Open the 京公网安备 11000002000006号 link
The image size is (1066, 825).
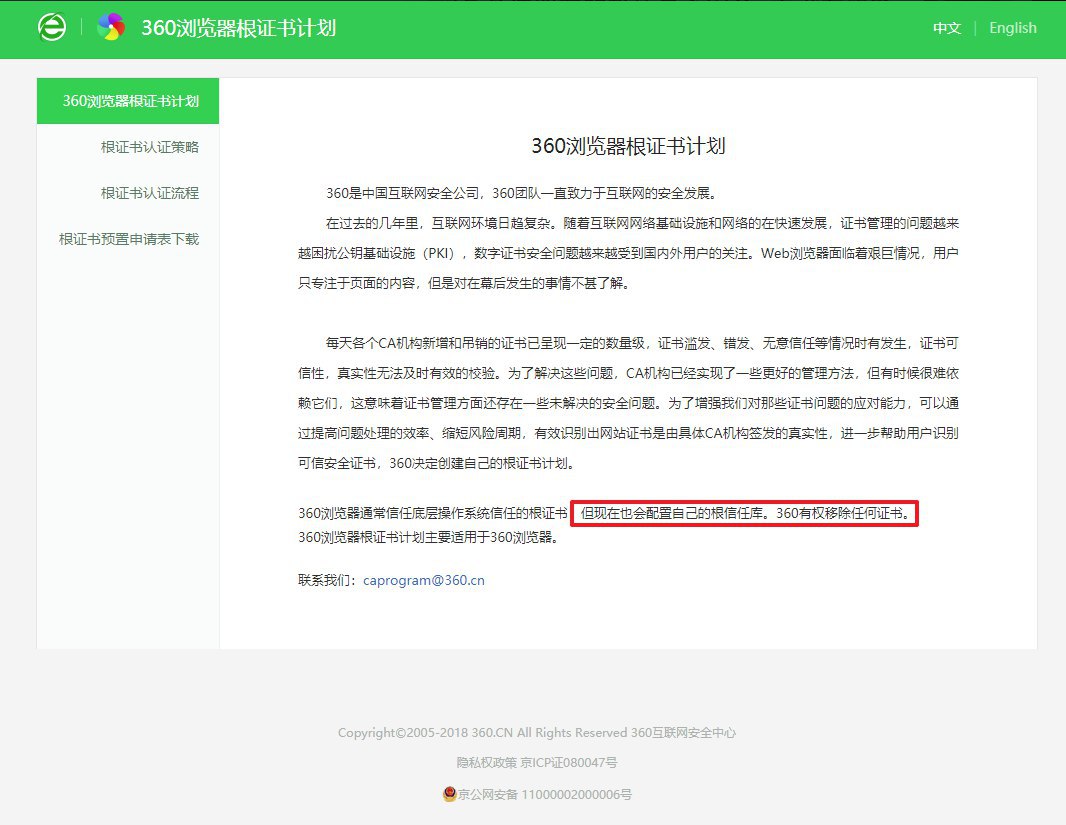click(x=546, y=795)
